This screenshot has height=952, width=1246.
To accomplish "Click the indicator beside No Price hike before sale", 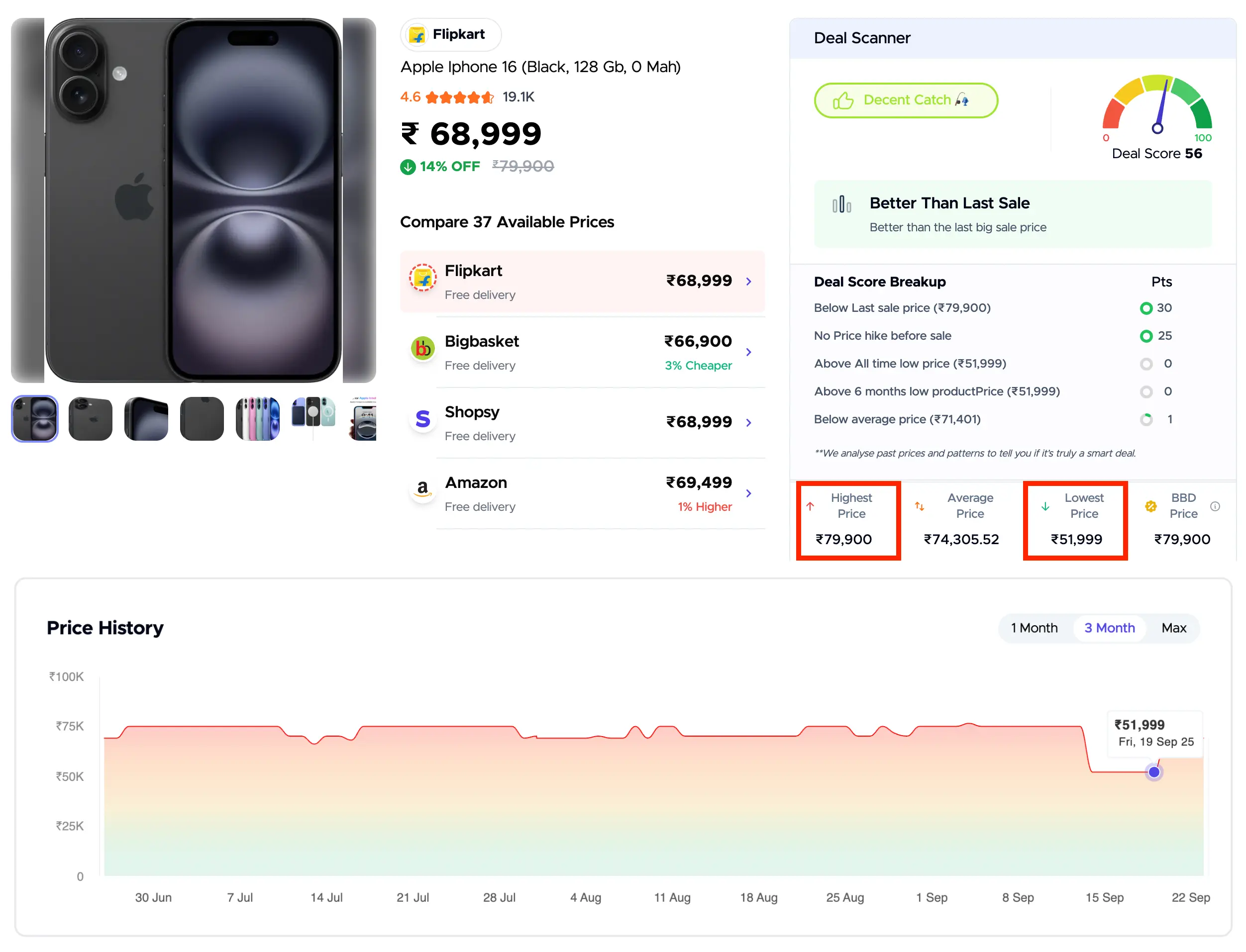I will [1146, 336].
